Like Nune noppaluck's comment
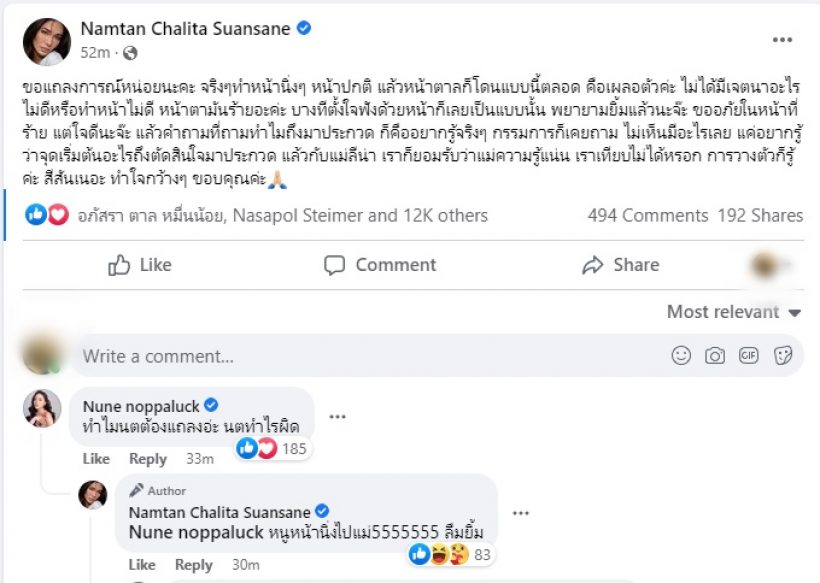The height and width of the screenshot is (583, 820). click(x=96, y=459)
